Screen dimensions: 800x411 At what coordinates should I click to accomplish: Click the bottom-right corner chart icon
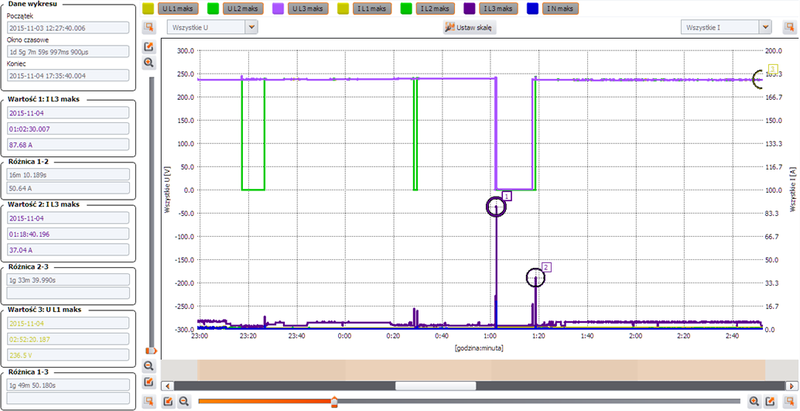pyautogui.click(x=792, y=401)
